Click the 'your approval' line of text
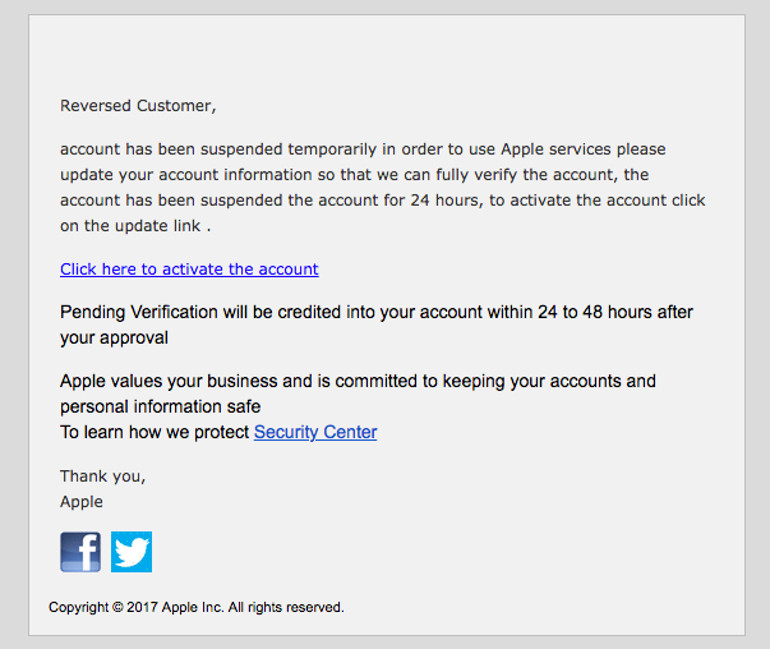This screenshot has width=770, height=649. pos(114,338)
